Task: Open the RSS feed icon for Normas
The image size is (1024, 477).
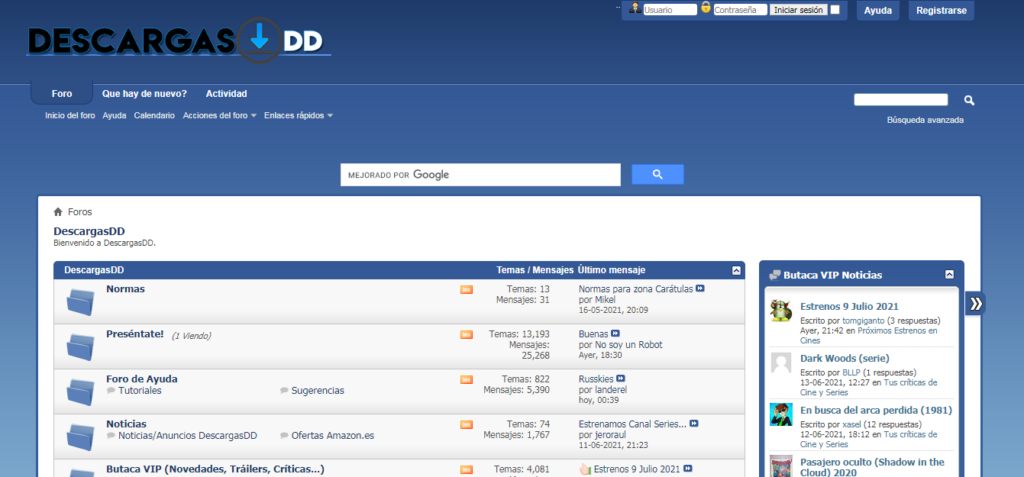Action: pos(466,289)
